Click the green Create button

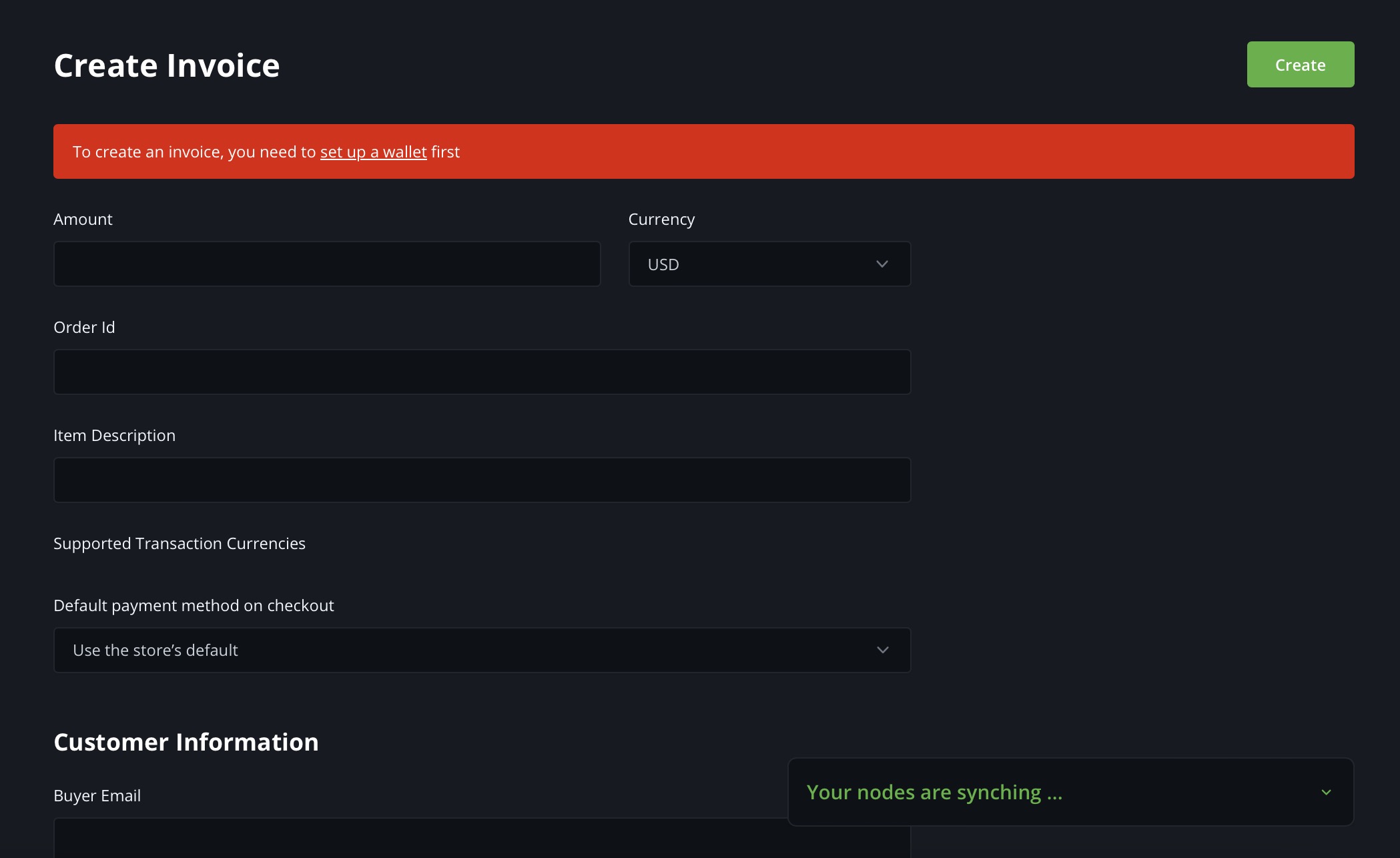pos(1299,64)
